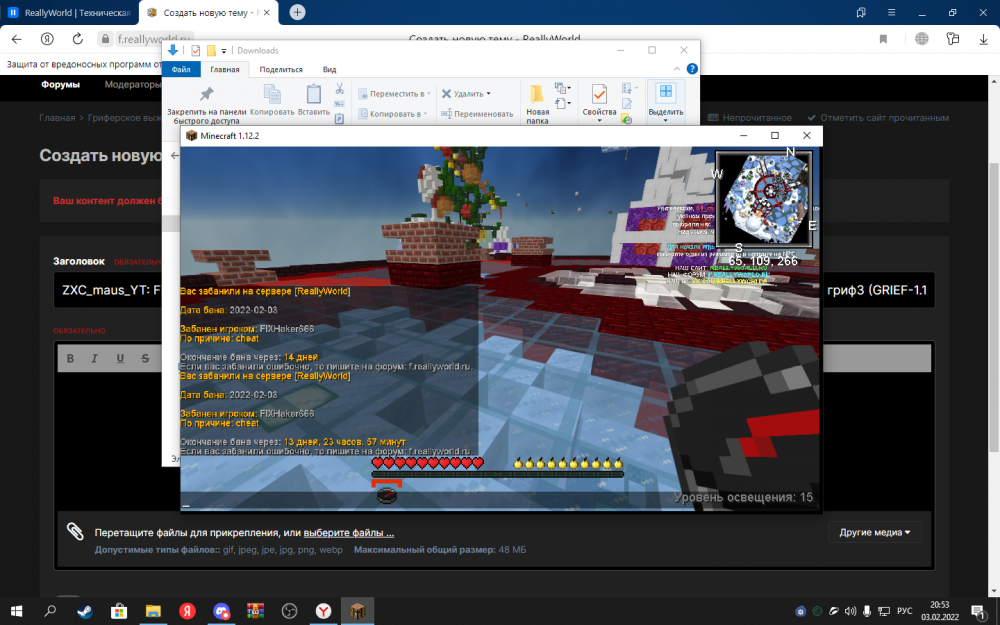Click Italic formatting button in editor
The image size is (1000, 625).
point(94,358)
